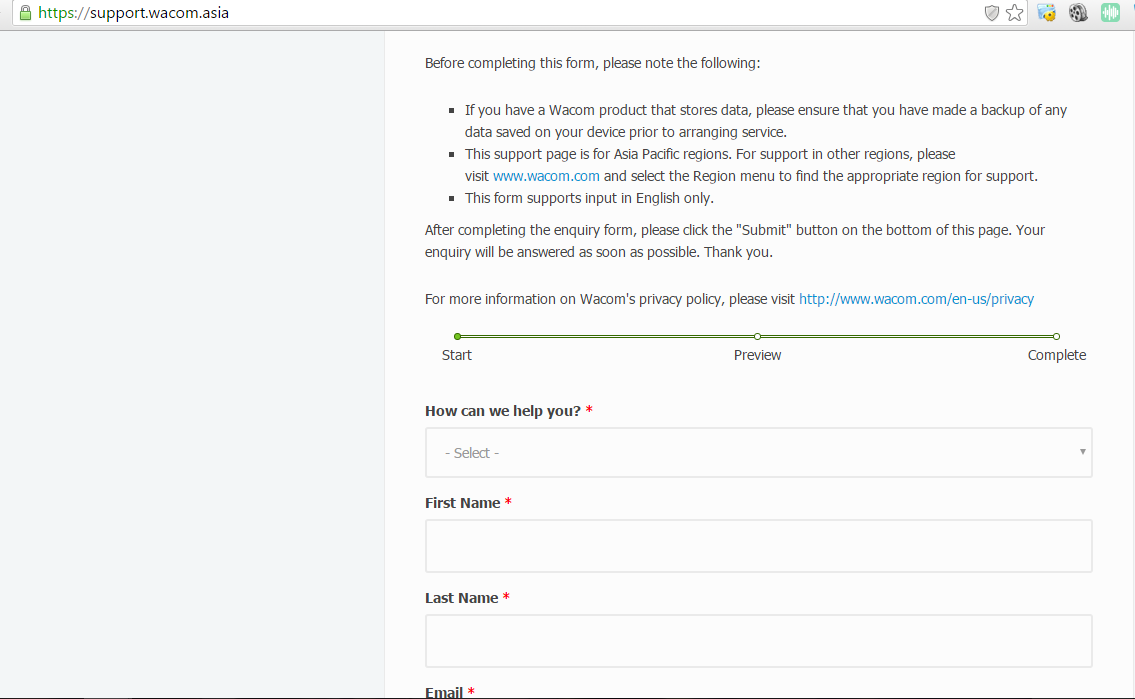The width and height of the screenshot is (1135, 699).
Task: Click the First Name input field
Action: [x=759, y=546]
